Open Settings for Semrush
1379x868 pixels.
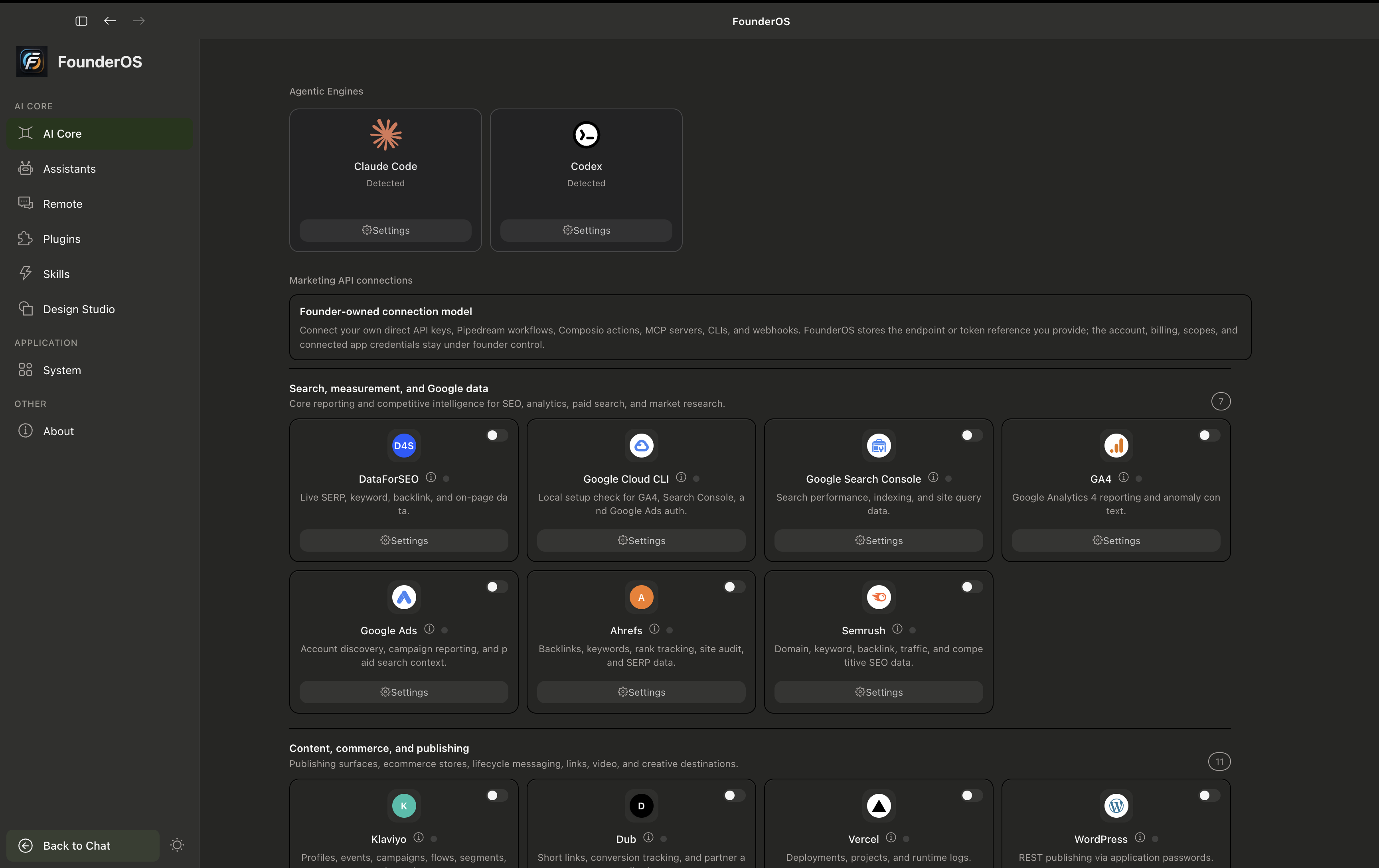click(x=879, y=692)
